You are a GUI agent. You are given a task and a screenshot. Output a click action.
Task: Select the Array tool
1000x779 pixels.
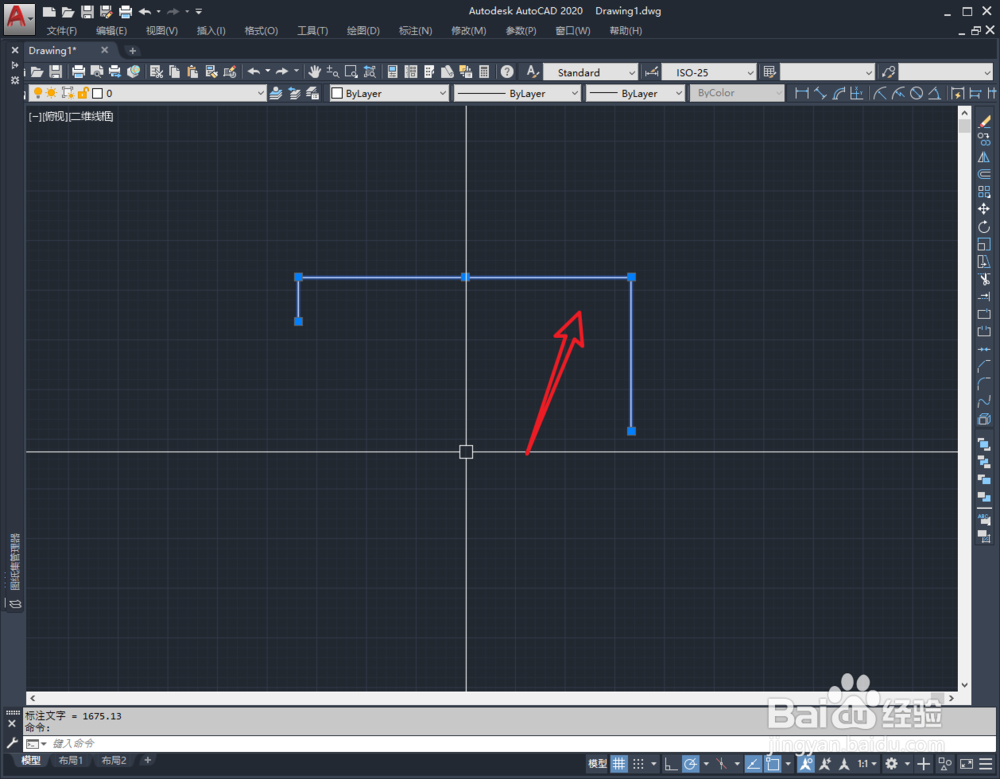coord(984,191)
